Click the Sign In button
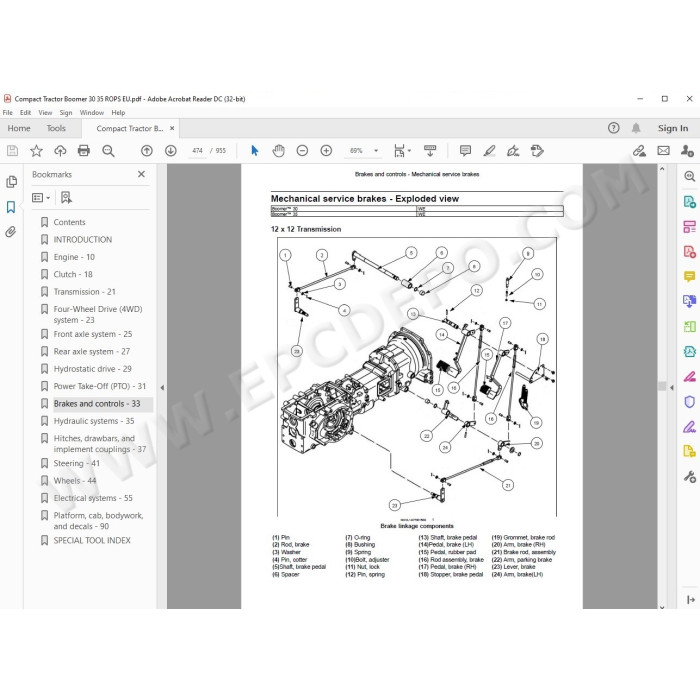Screen dimensions: 700x700 pyautogui.click(x=673, y=128)
